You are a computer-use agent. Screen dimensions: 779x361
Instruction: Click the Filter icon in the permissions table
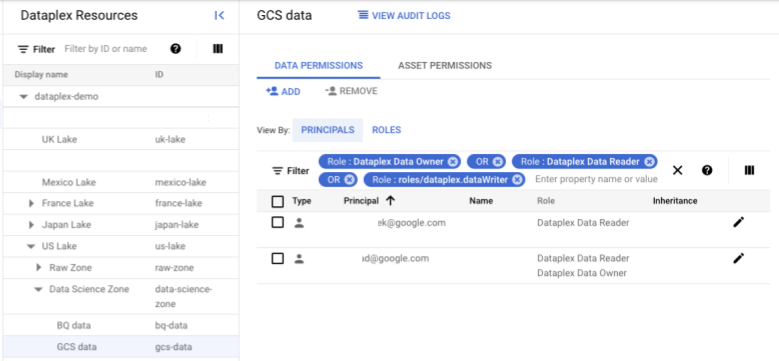(277, 171)
